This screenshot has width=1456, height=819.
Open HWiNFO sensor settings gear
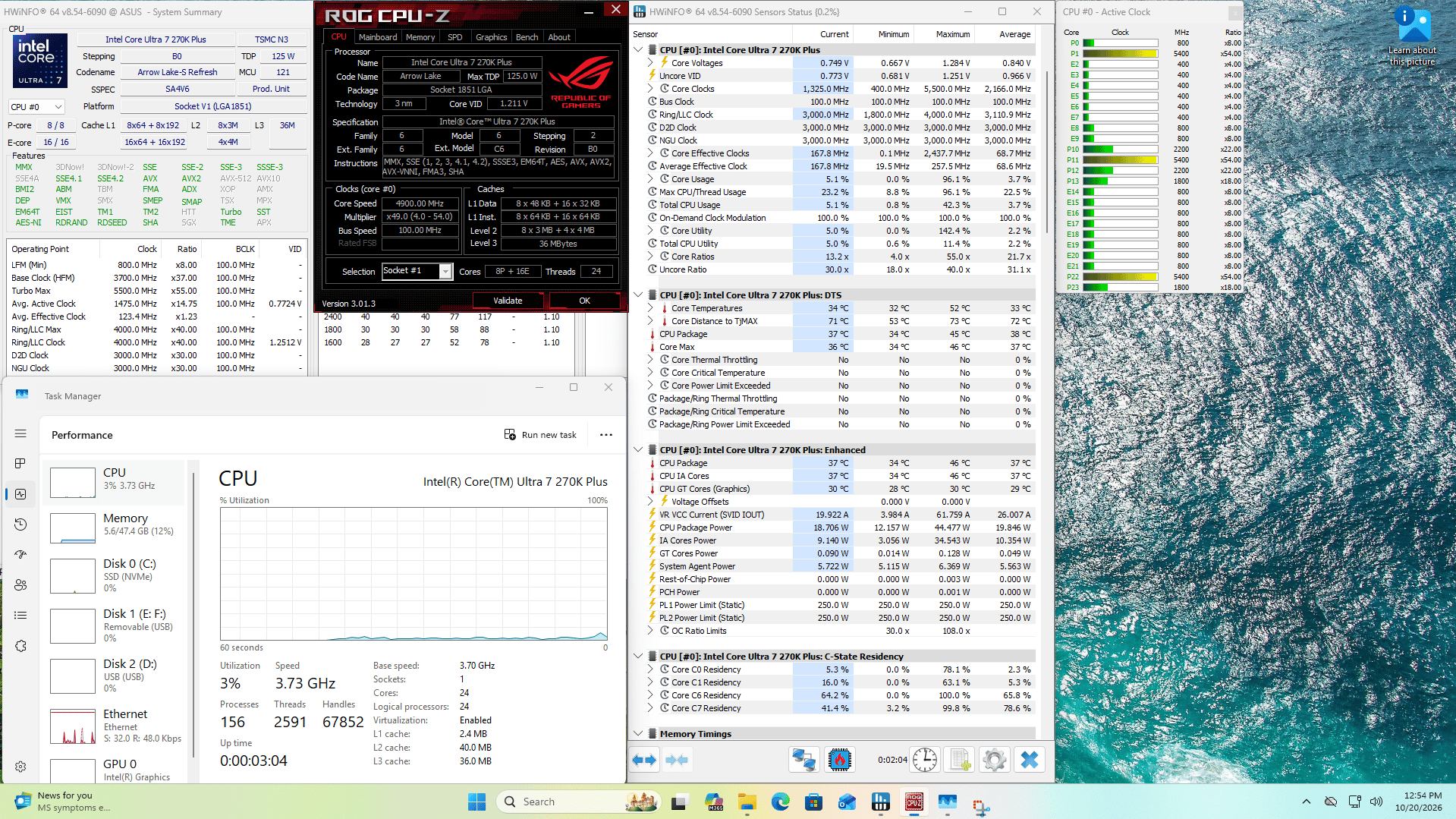point(994,760)
